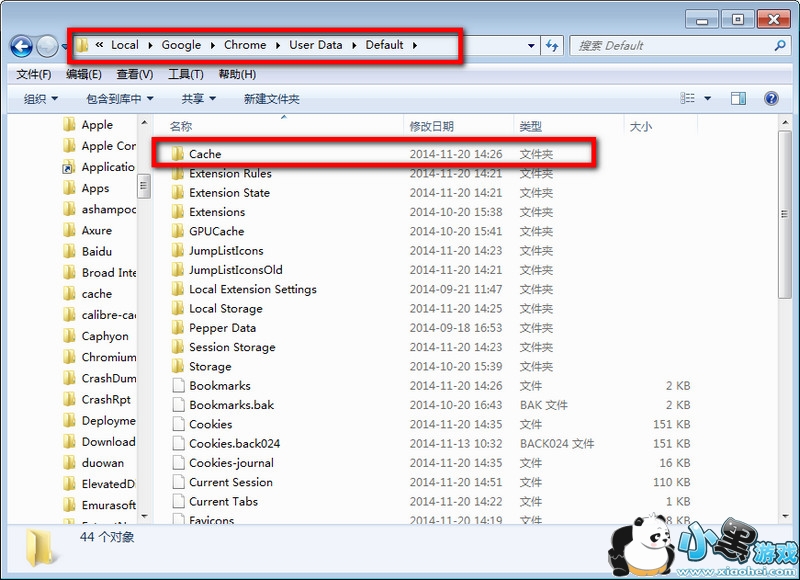Expand the arrow after Local in path
The width and height of the screenshot is (800, 580).
pyautogui.click(x=150, y=45)
